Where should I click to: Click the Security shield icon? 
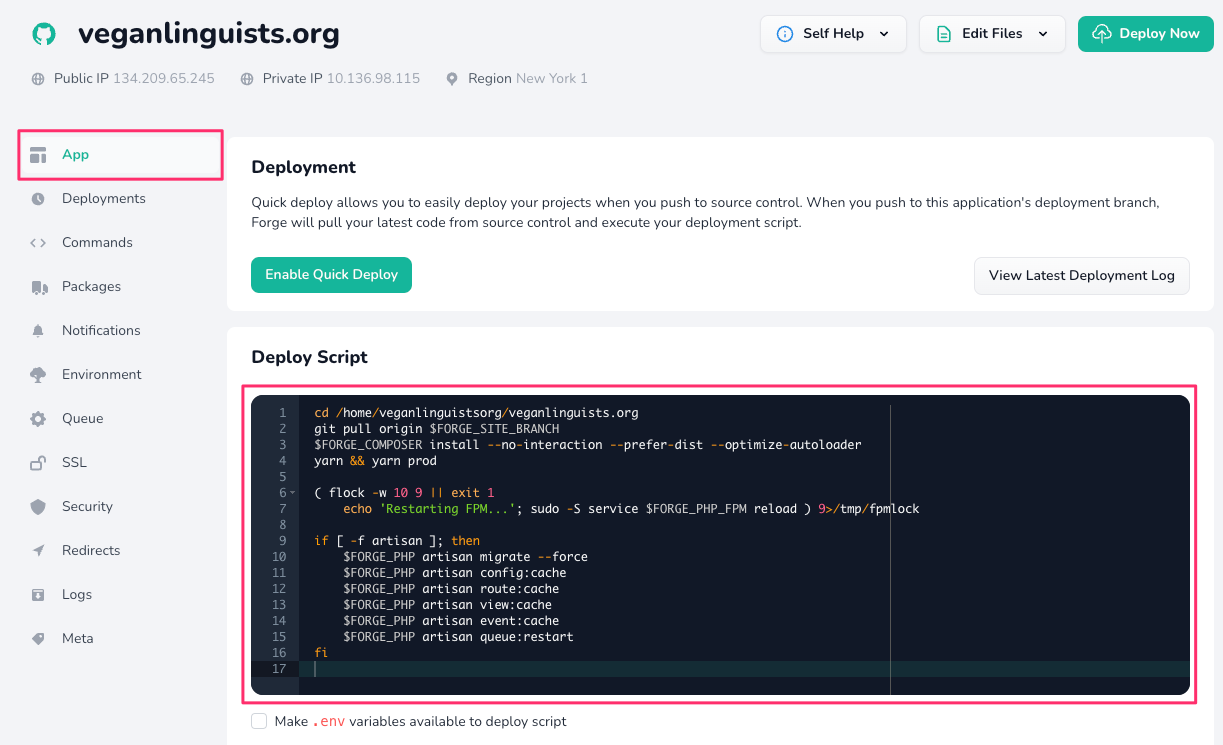[38, 506]
